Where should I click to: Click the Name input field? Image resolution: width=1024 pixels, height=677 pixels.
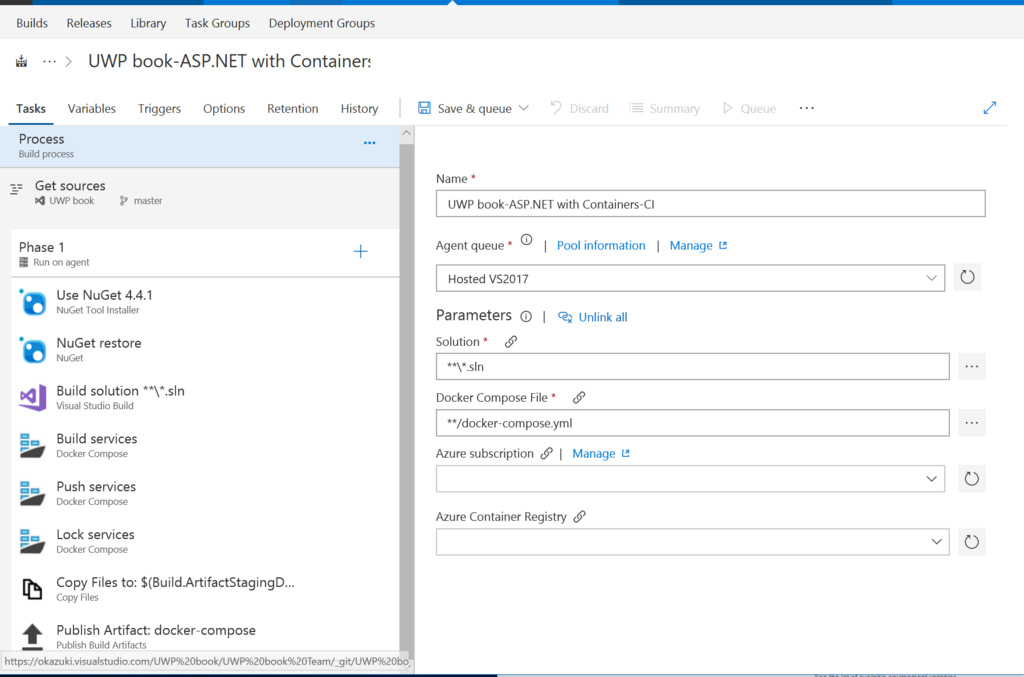710,204
